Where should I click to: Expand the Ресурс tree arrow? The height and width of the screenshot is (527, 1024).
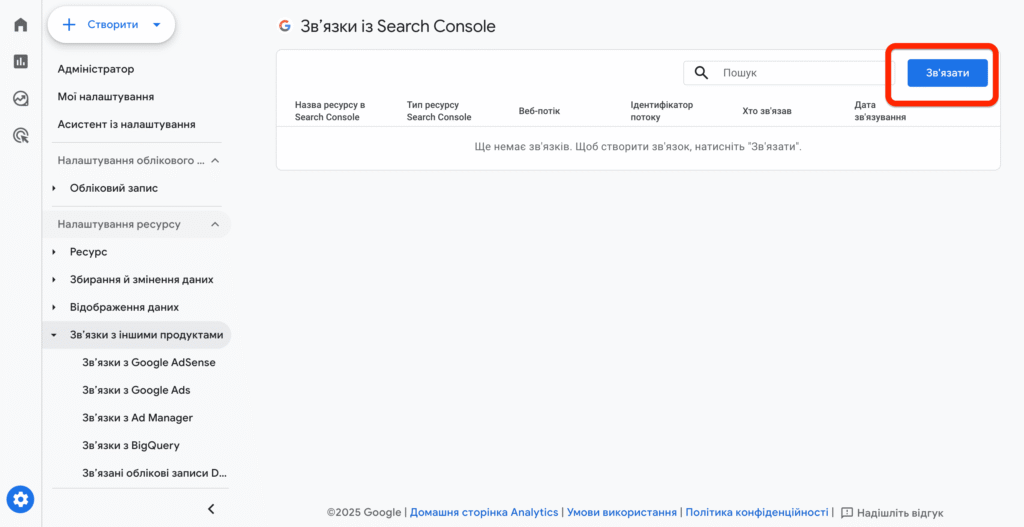pyautogui.click(x=54, y=252)
